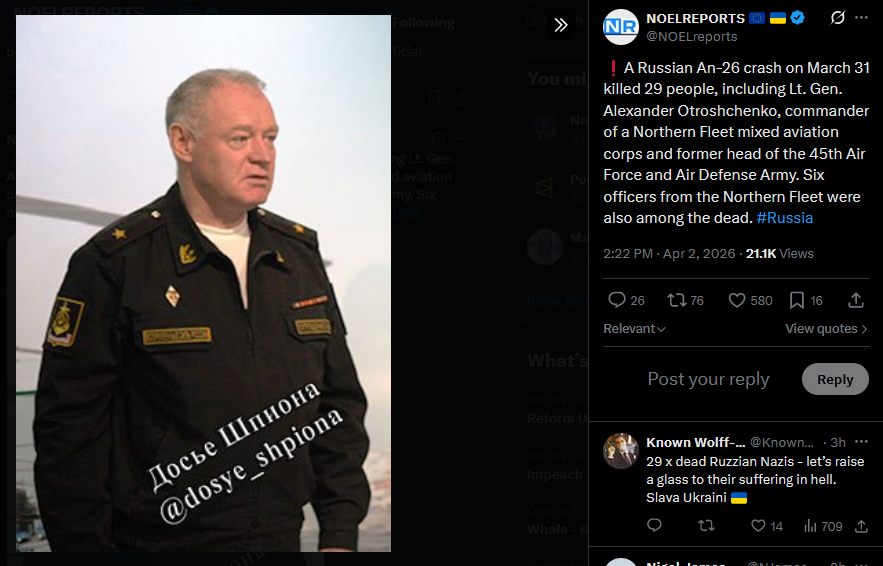Open NOELREPORTS profile avatar
The image size is (883, 566).
621,26
